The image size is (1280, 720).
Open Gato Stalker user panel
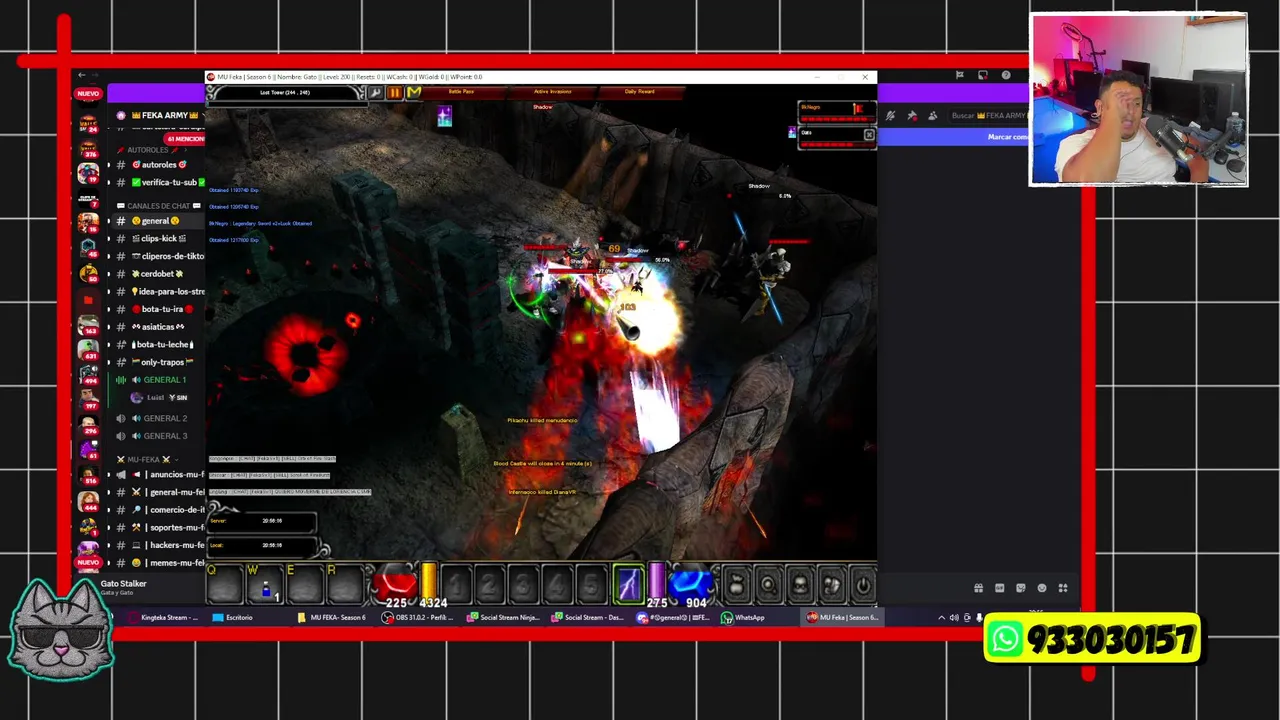[x=124, y=587]
